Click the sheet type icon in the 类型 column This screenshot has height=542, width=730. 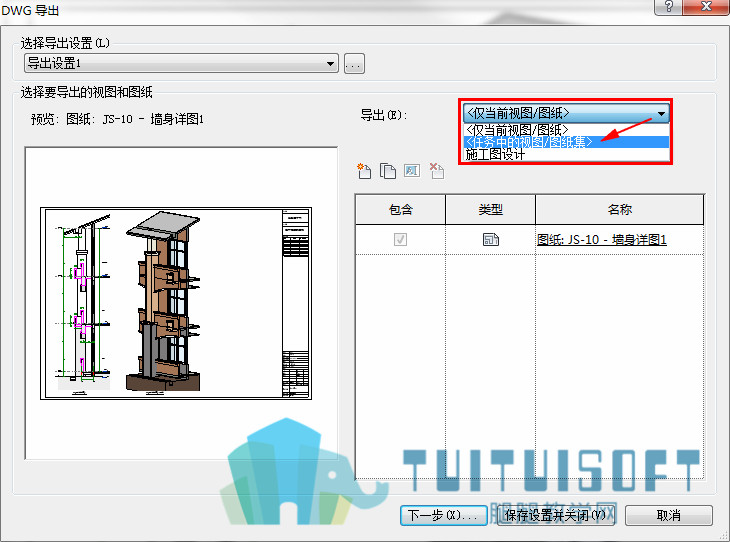(x=491, y=239)
